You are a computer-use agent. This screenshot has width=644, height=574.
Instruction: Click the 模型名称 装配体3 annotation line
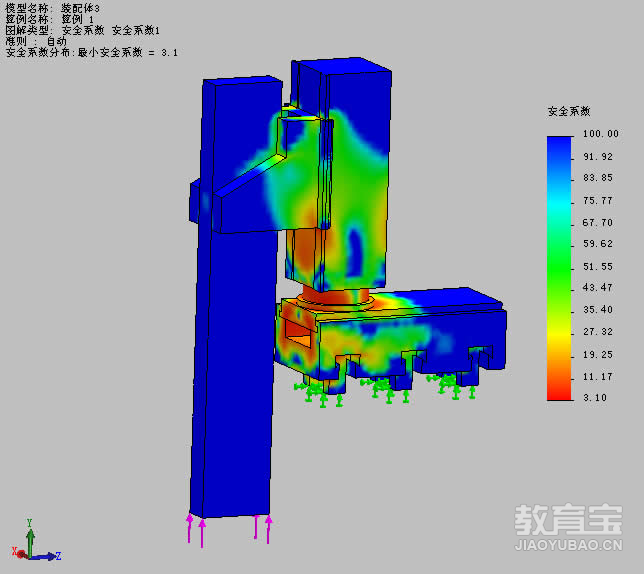pos(53,8)
